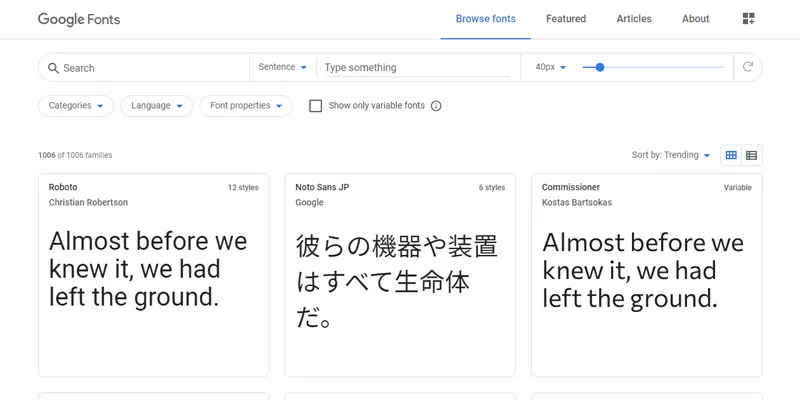This screenshot has width=800, height=400.
Task: Open the Articles tab
Action: click(x=634, y=19)
